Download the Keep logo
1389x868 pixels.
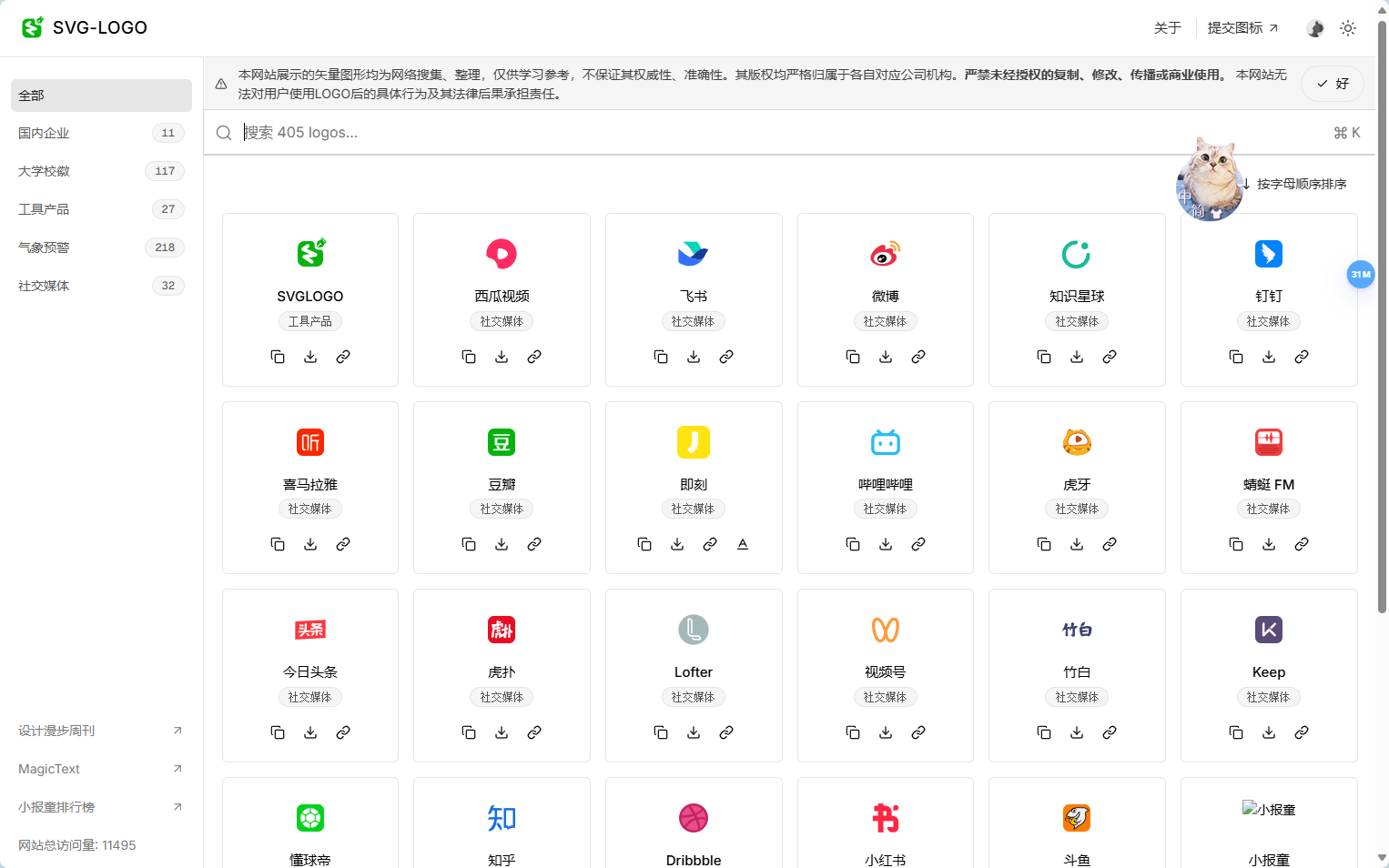[x=1269, y=732]
